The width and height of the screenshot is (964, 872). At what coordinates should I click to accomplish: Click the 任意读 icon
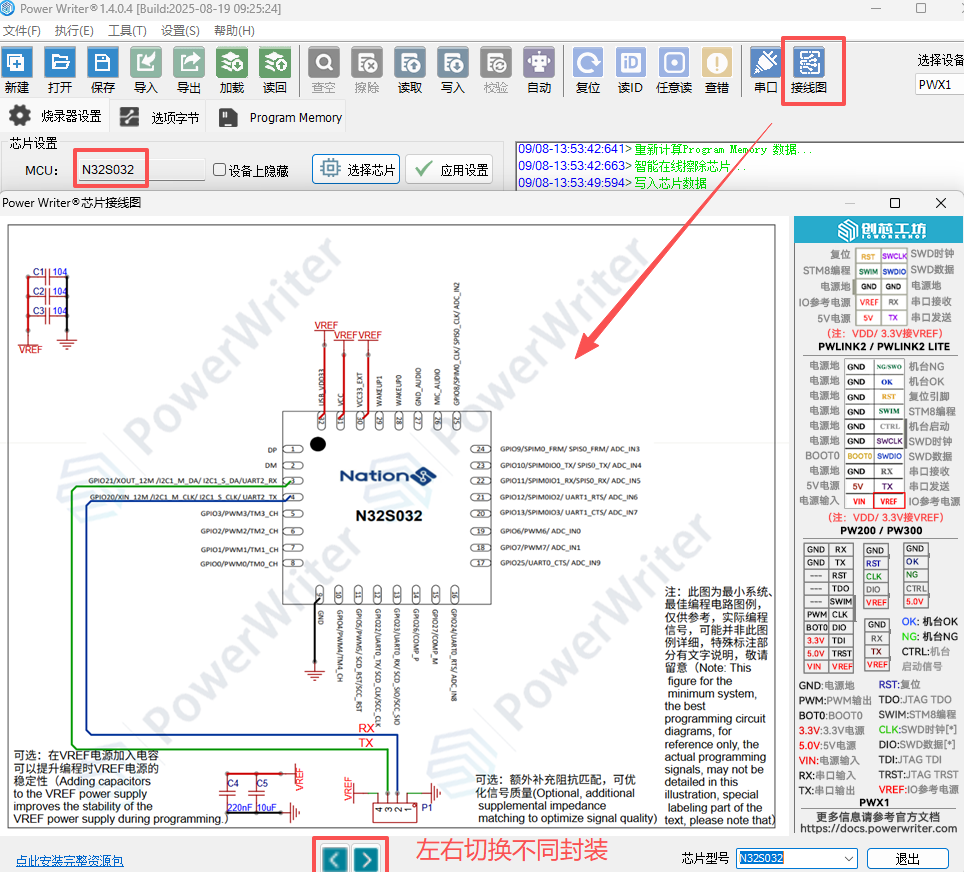tap(674, 69)
